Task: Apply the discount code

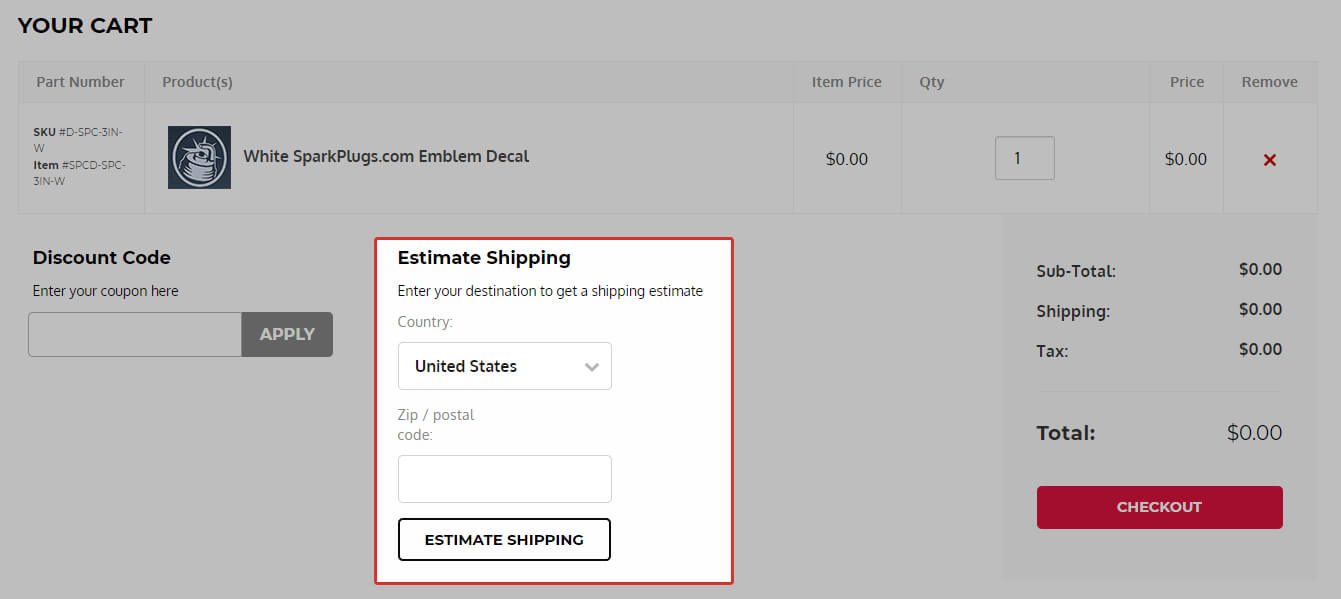Action: coord(287,335)
